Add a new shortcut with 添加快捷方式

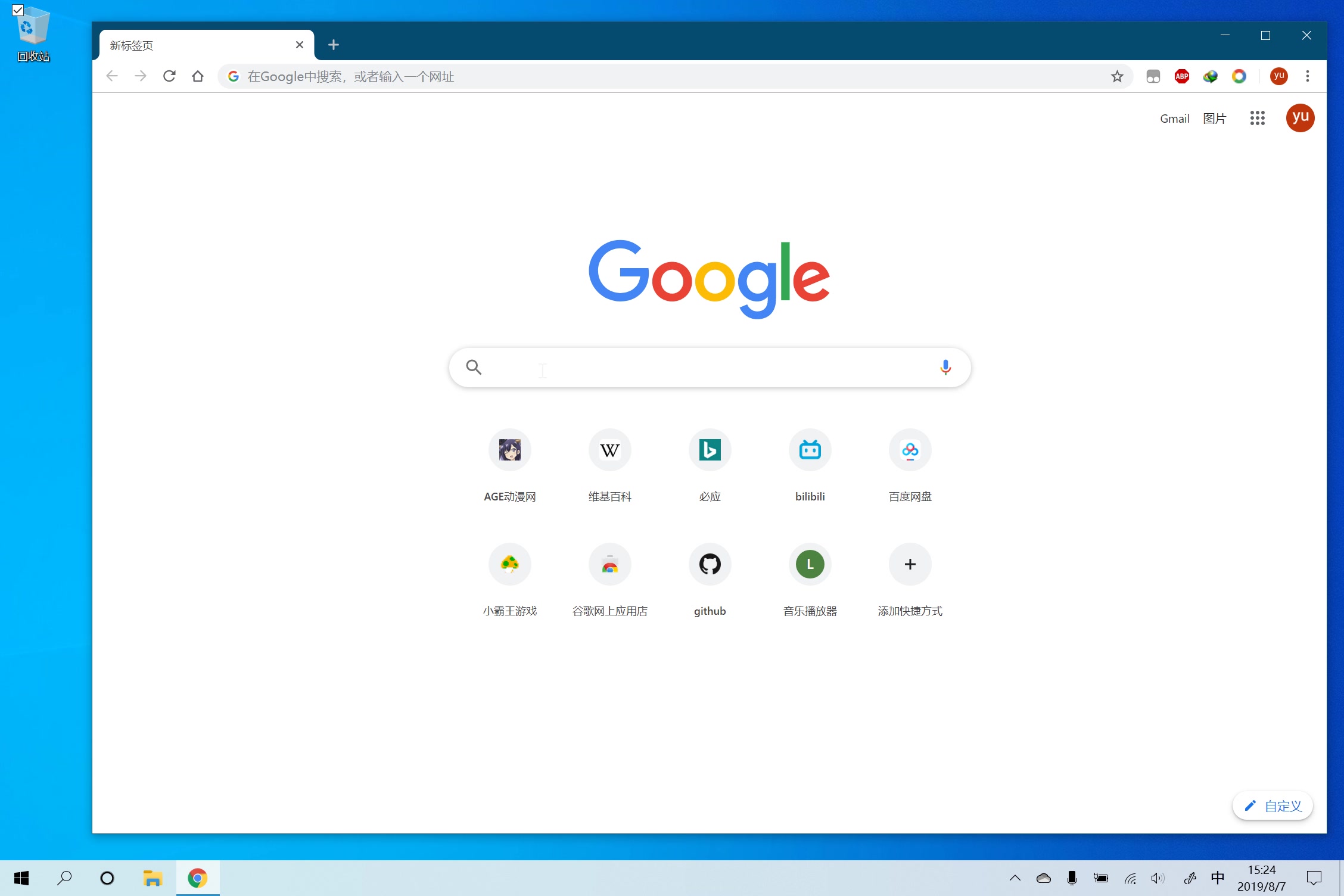pos(910,581)
